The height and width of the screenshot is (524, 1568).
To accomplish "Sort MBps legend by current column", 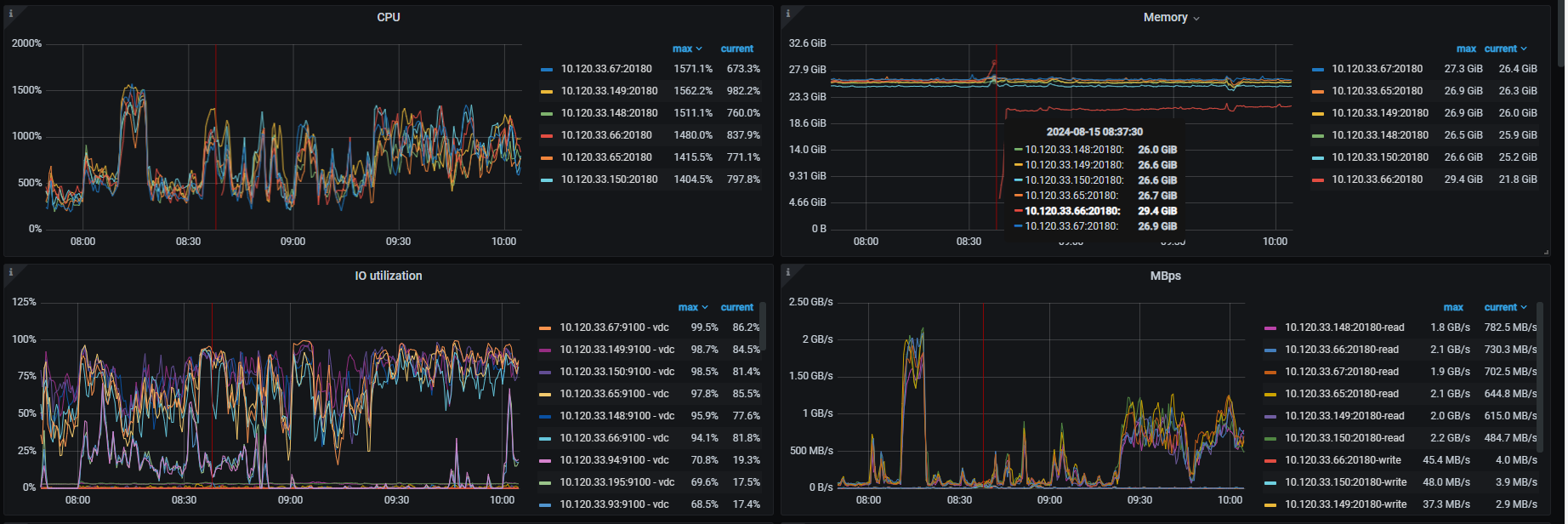I will [x=1506, y=307].
